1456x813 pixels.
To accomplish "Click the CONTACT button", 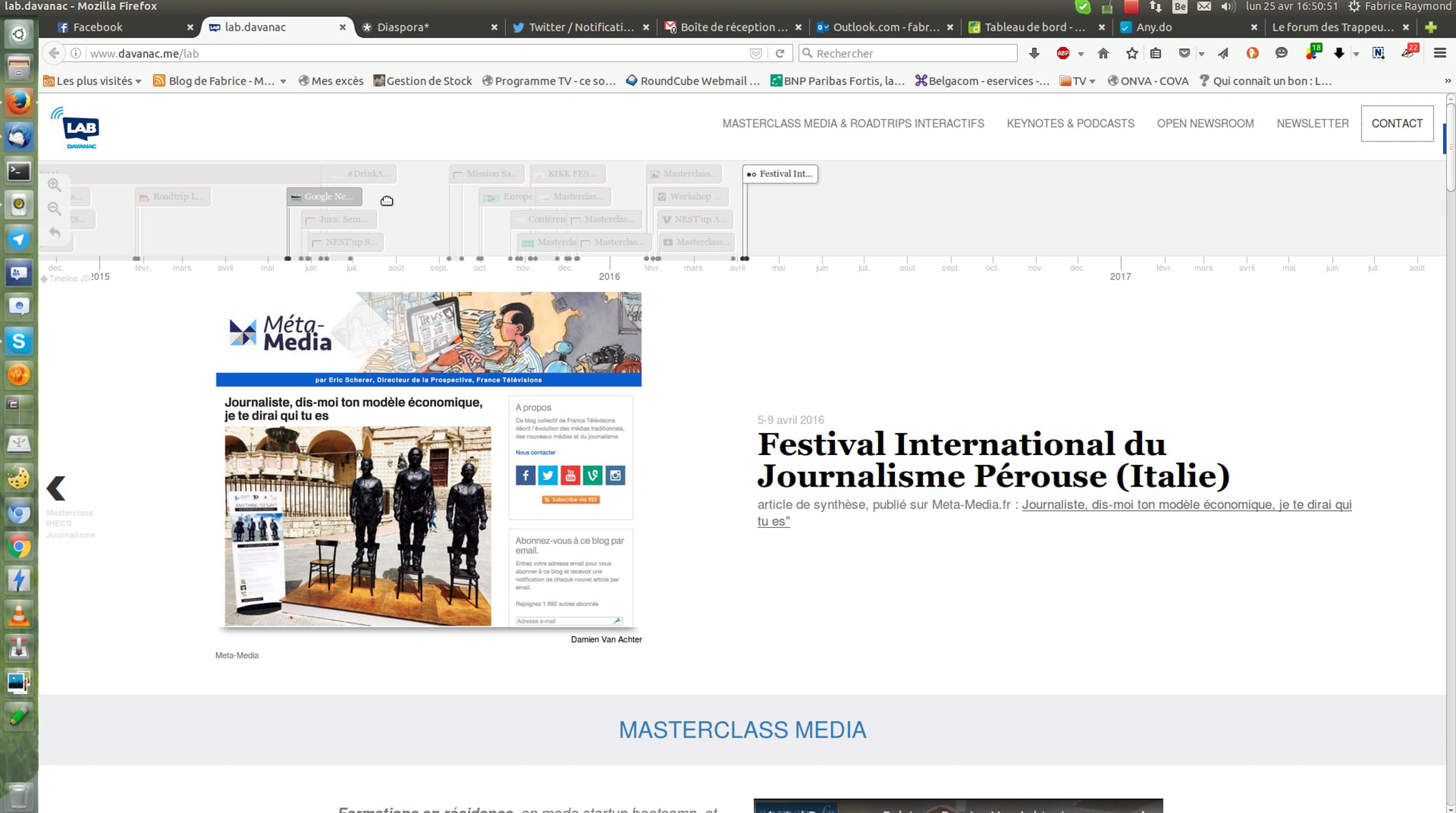I will point(1397,123).
